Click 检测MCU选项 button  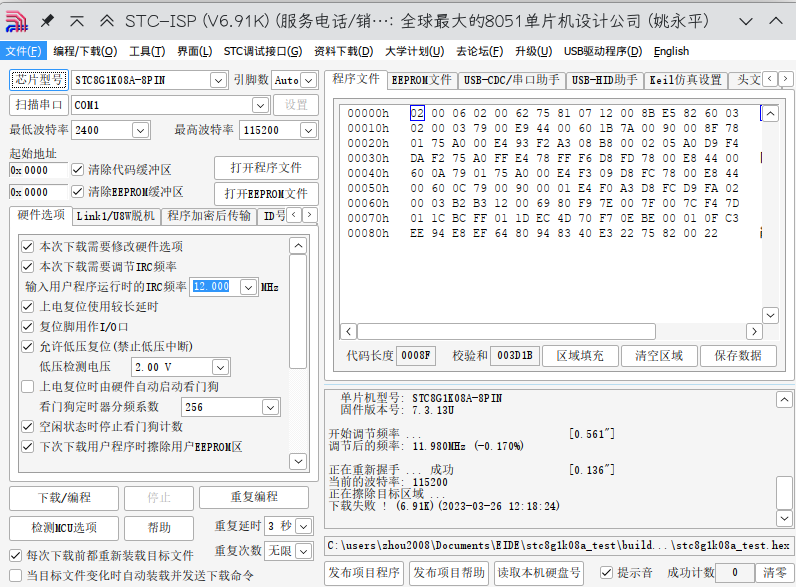tap(64, 528)
